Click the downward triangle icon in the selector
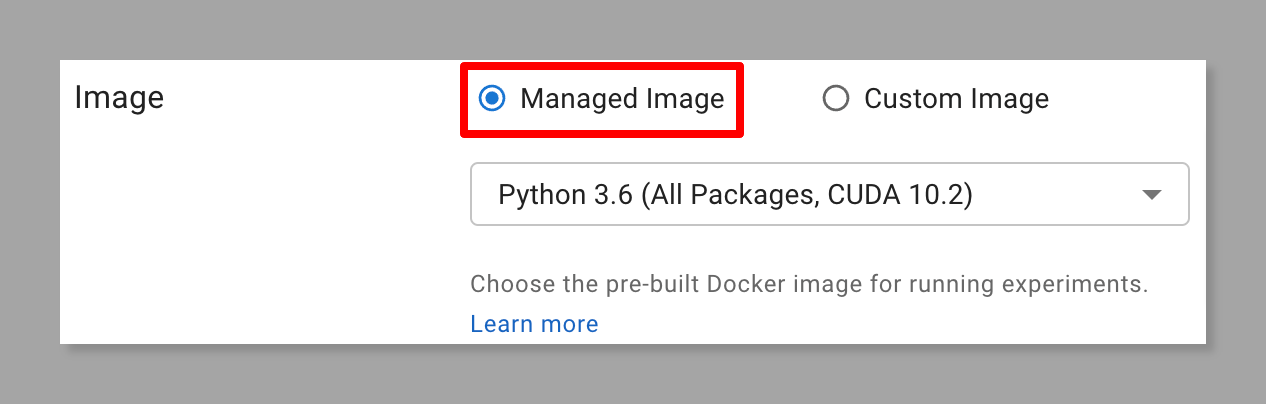 1152,195
